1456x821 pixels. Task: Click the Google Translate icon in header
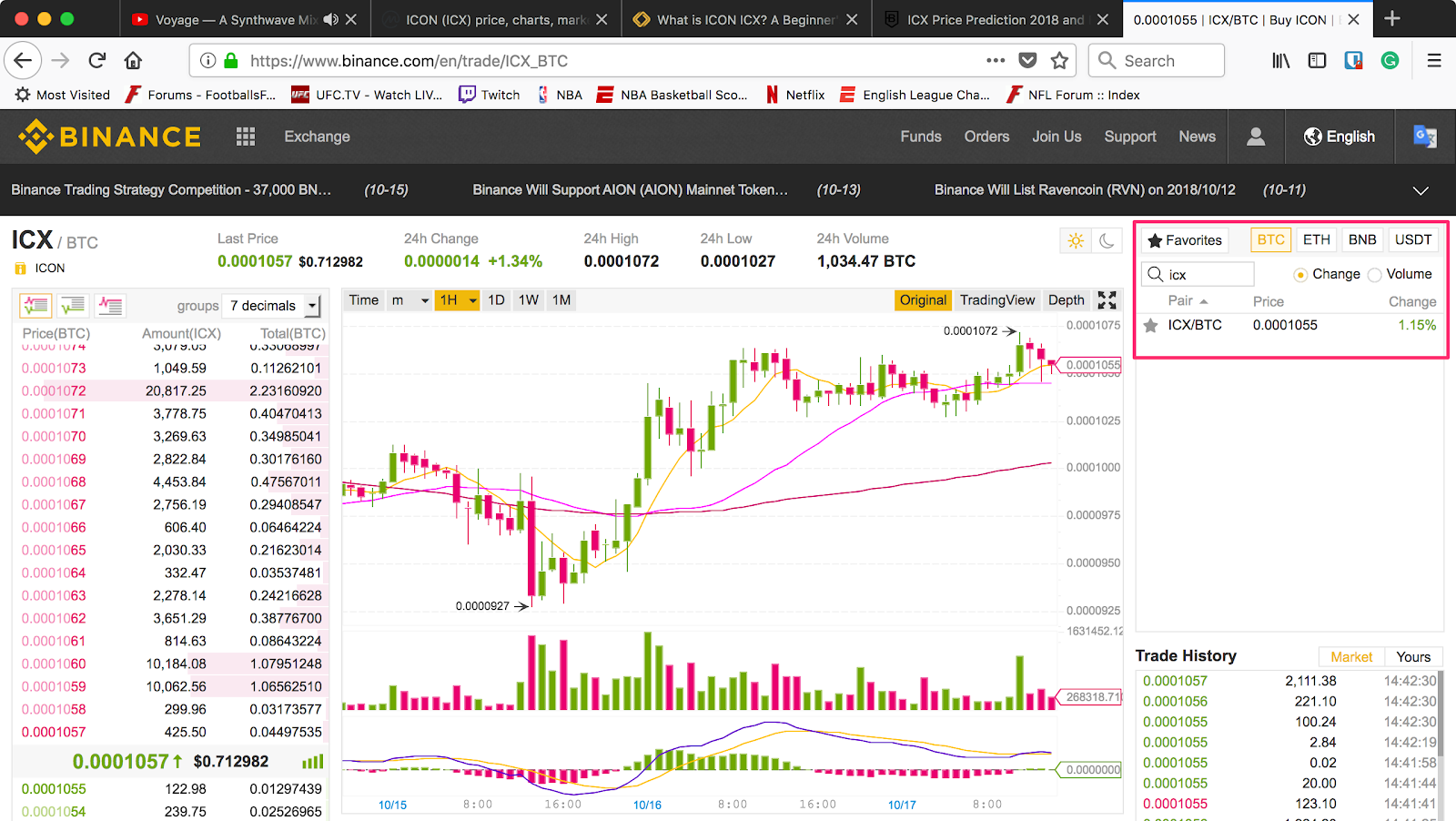[x=1425, y=137]
